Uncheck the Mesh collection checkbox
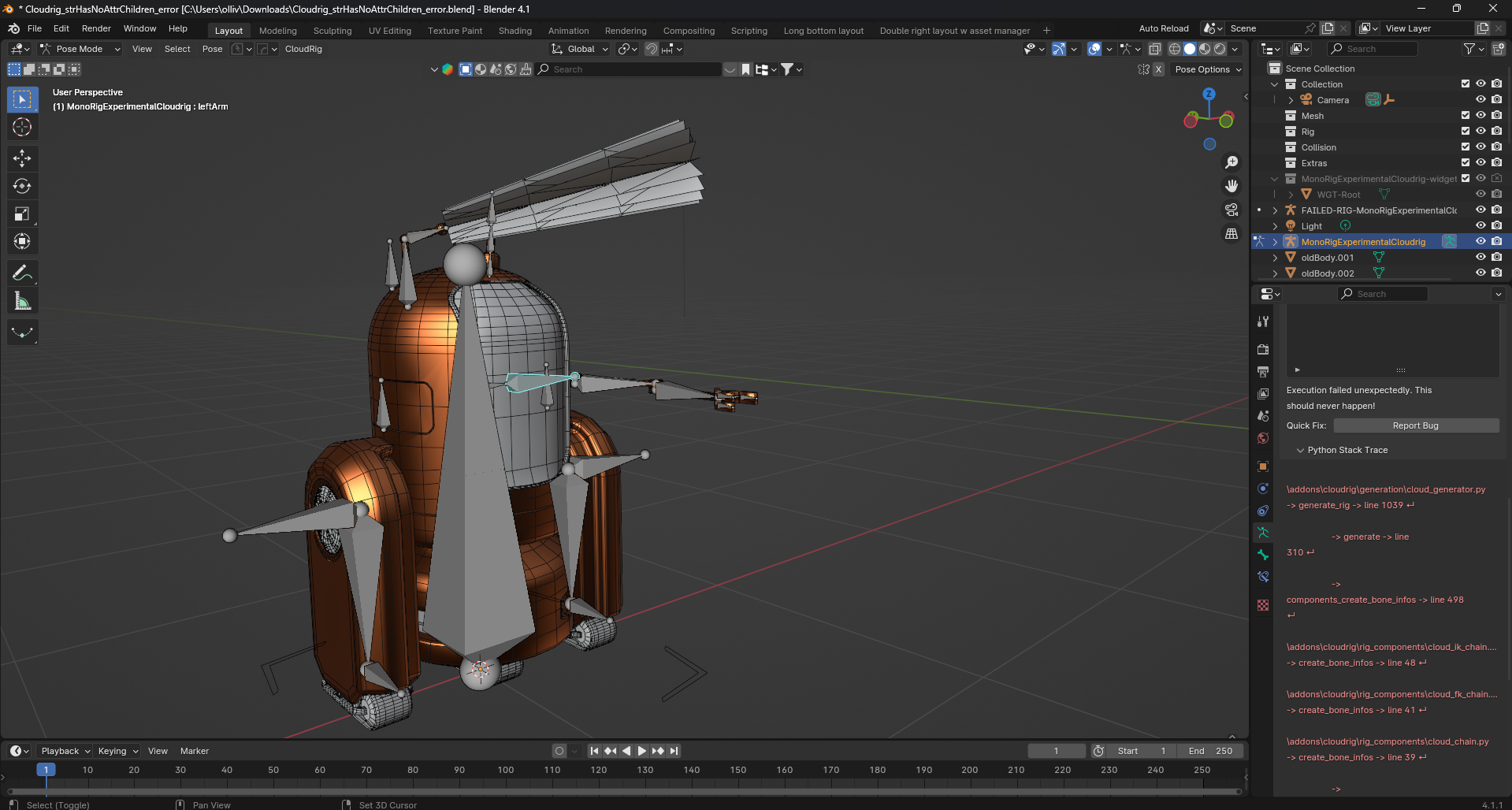Image resolution: width=1512 pixels, height=810 pixels. 1466,115
